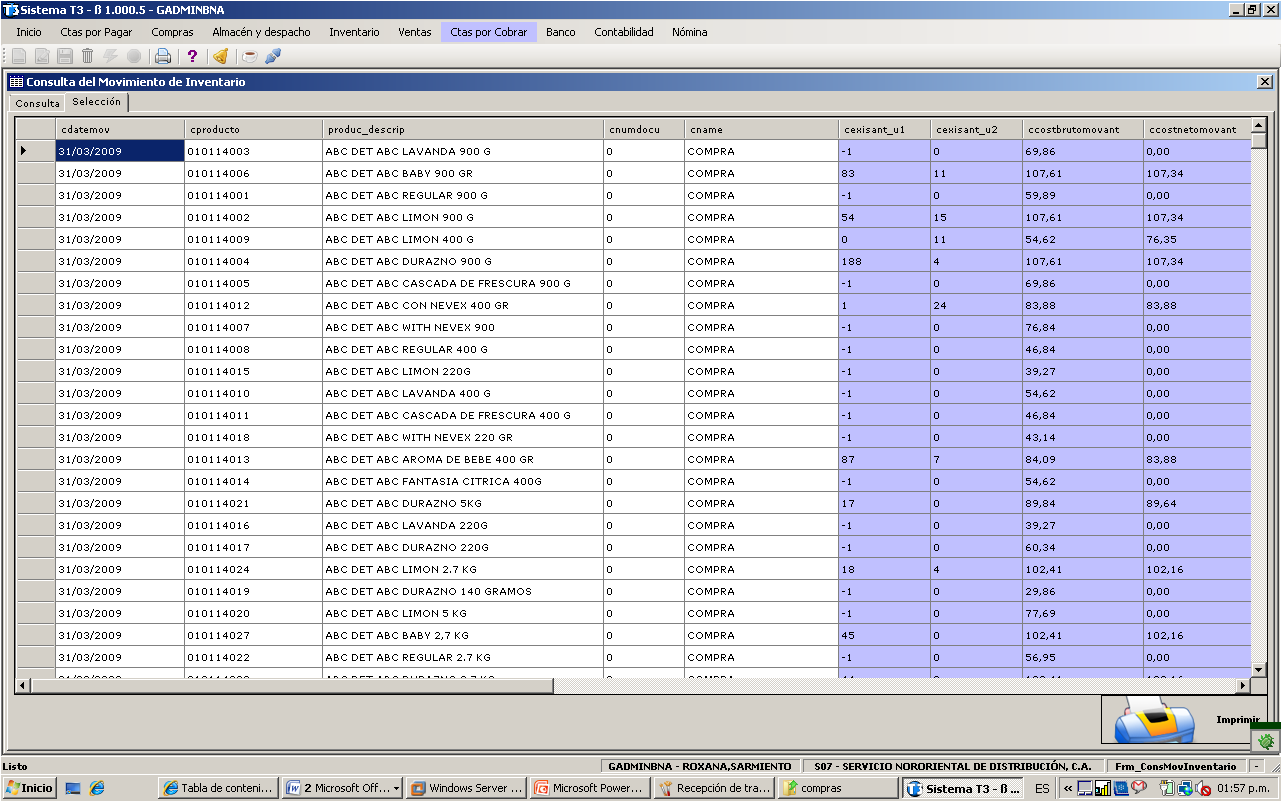The width and height of the screenshot is (1282, 802).
Task: Click the cproducto column header
Action: pyautogui.click(x=254, y=129)
